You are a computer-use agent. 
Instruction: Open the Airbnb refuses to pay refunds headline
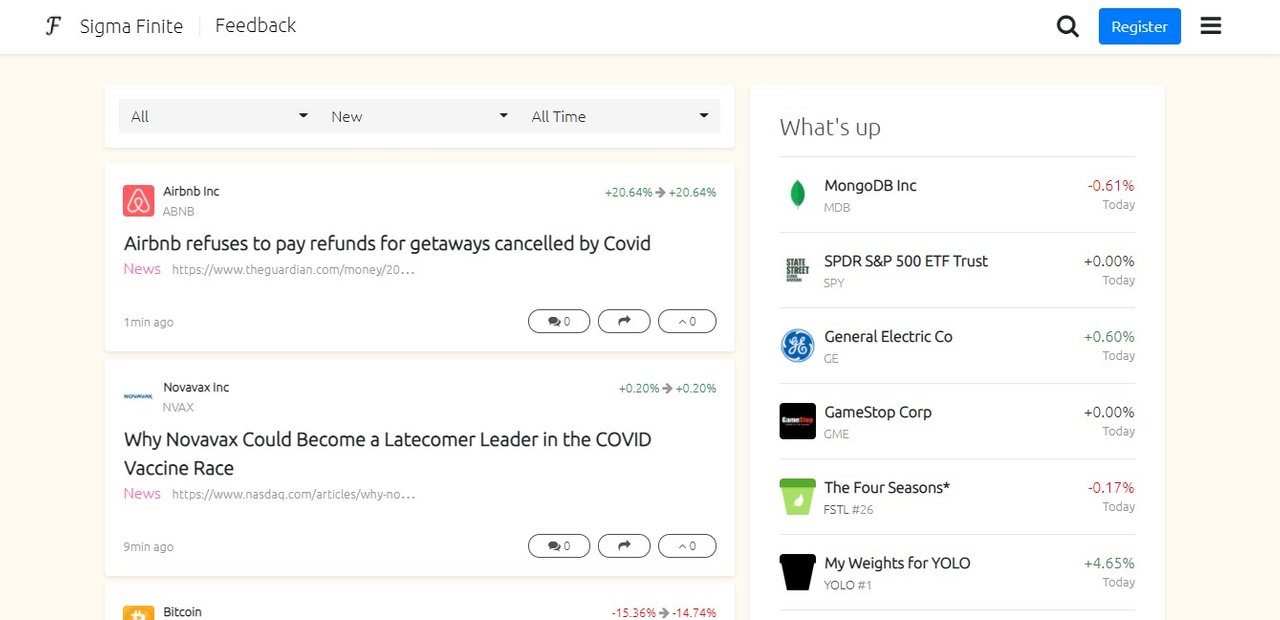387,243
